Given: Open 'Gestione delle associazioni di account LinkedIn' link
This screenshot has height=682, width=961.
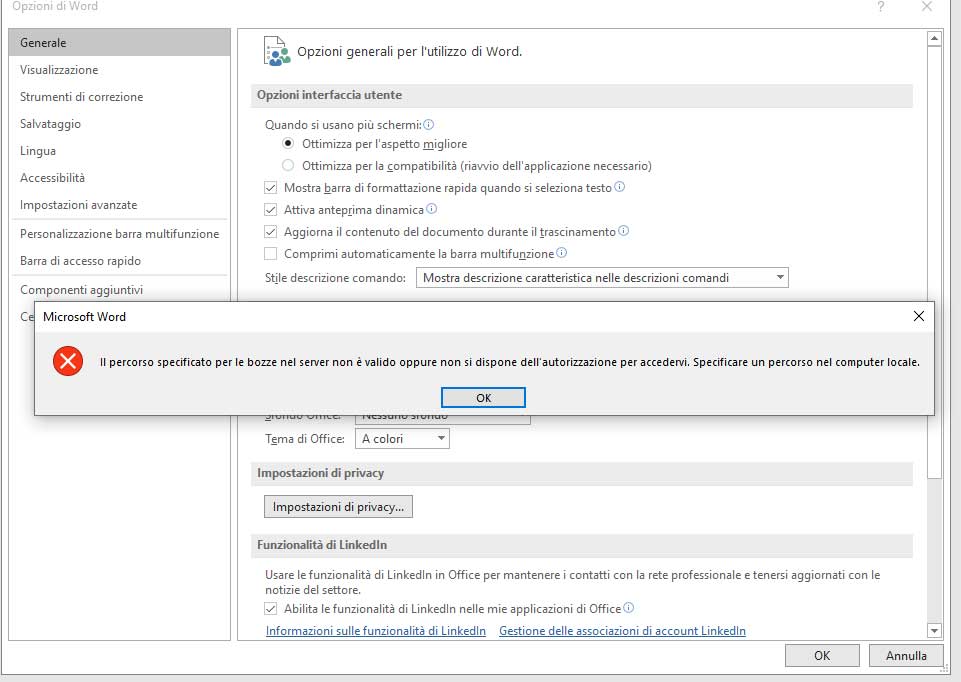Looking at the screenshot, I should click(622, 631).
